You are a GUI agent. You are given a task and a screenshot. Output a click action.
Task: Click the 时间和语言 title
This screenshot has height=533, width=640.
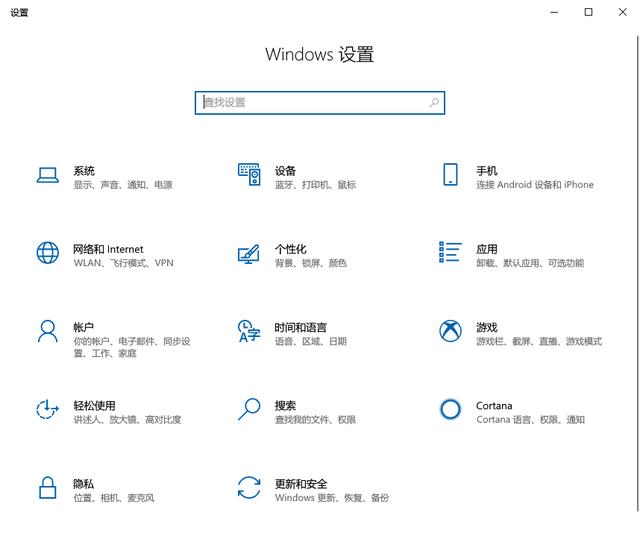point(301,327)
